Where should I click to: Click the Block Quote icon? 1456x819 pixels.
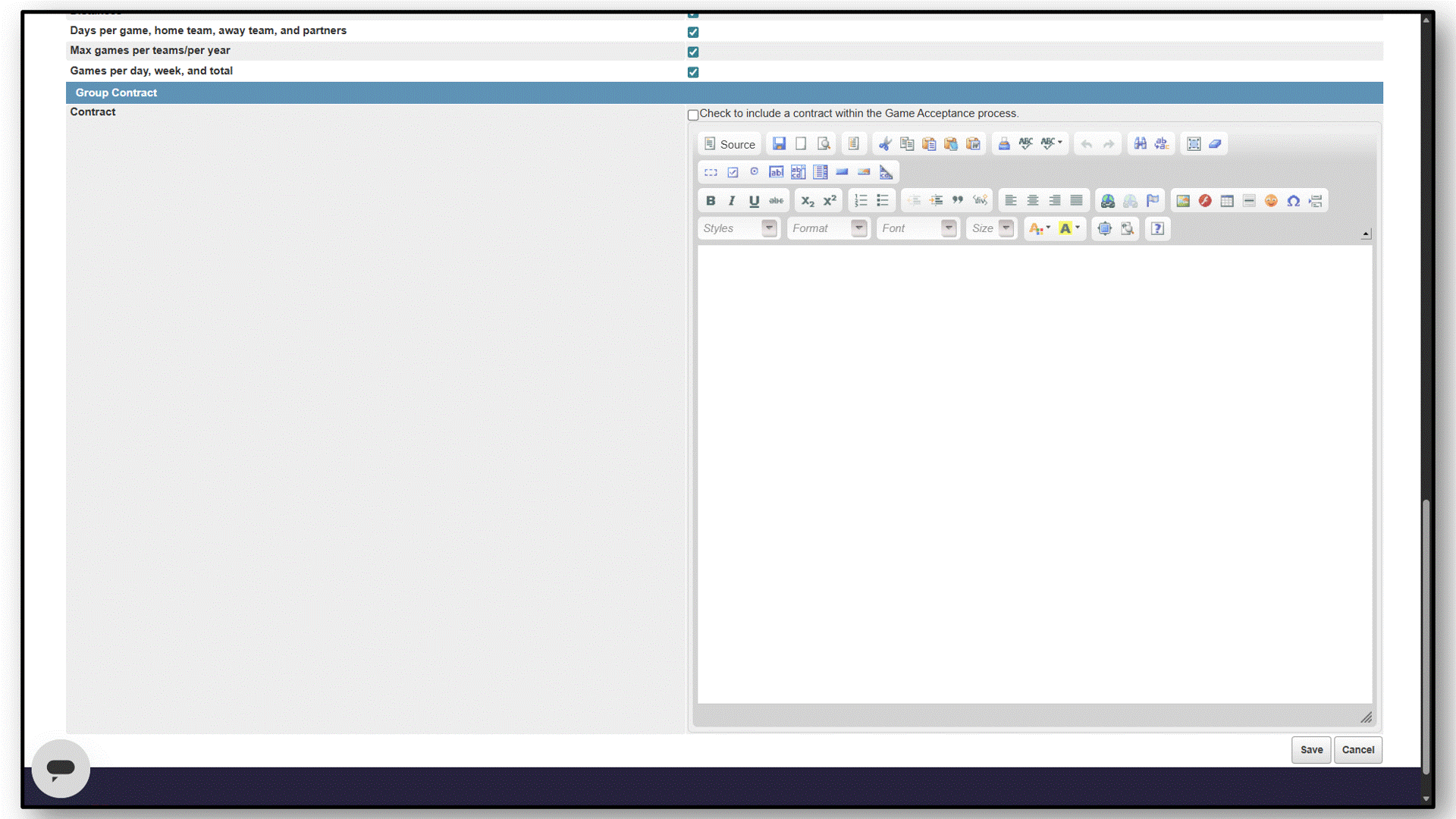click(958, 201)
